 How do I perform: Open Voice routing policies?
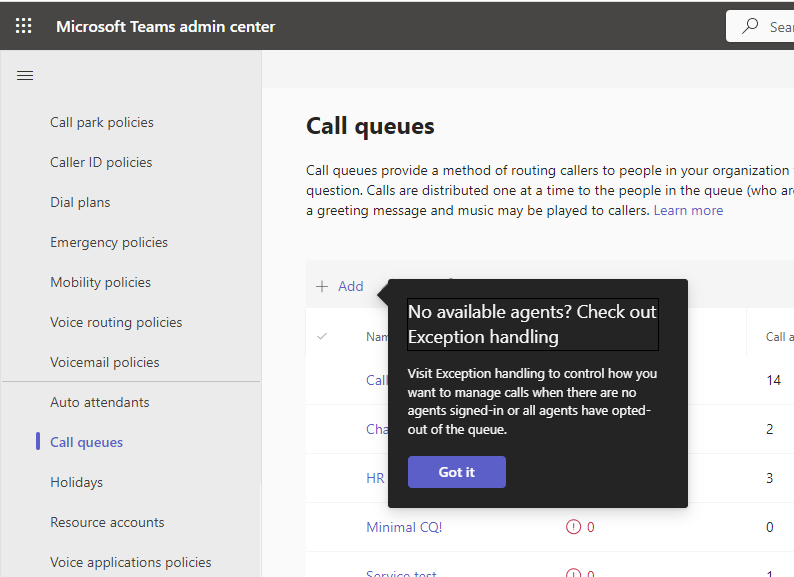click(116, 322)
